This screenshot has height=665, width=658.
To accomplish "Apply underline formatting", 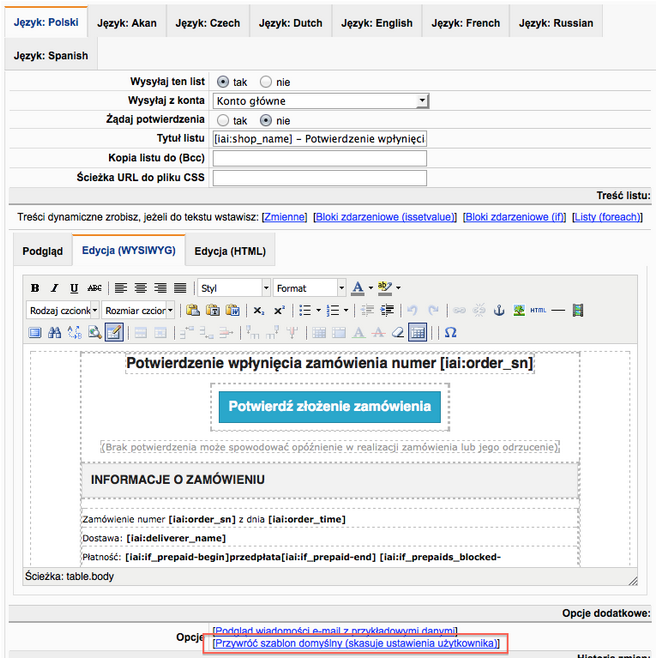I will click(x=74, y=288).
